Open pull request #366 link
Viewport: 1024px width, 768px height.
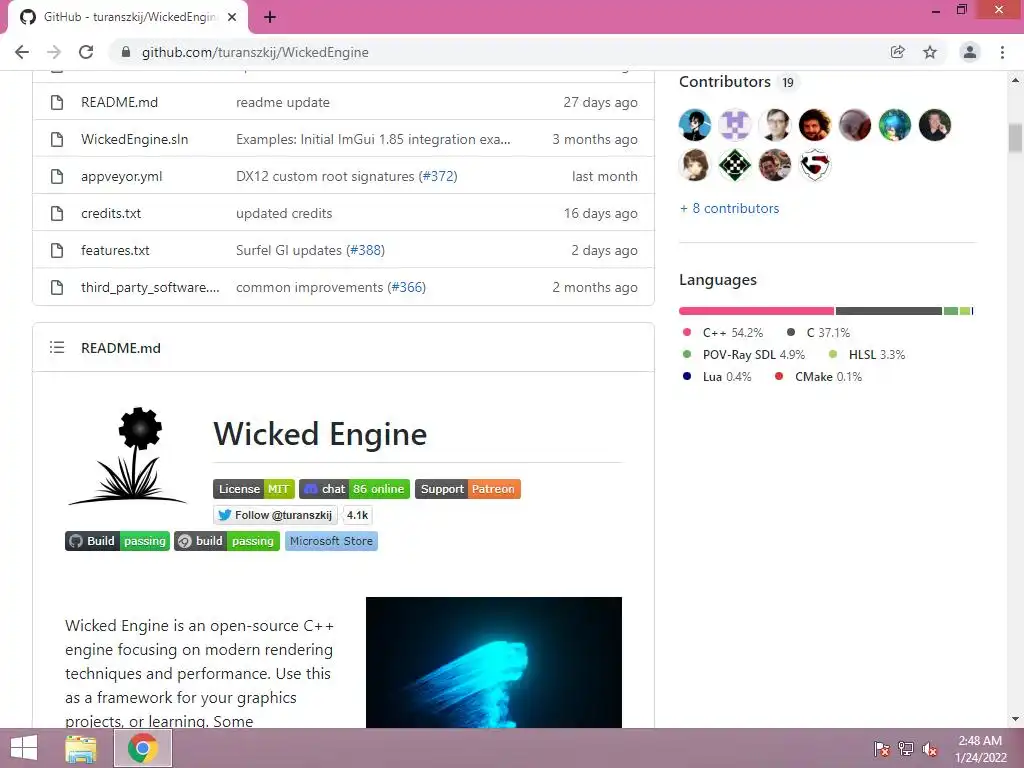[x=406, y=287]
